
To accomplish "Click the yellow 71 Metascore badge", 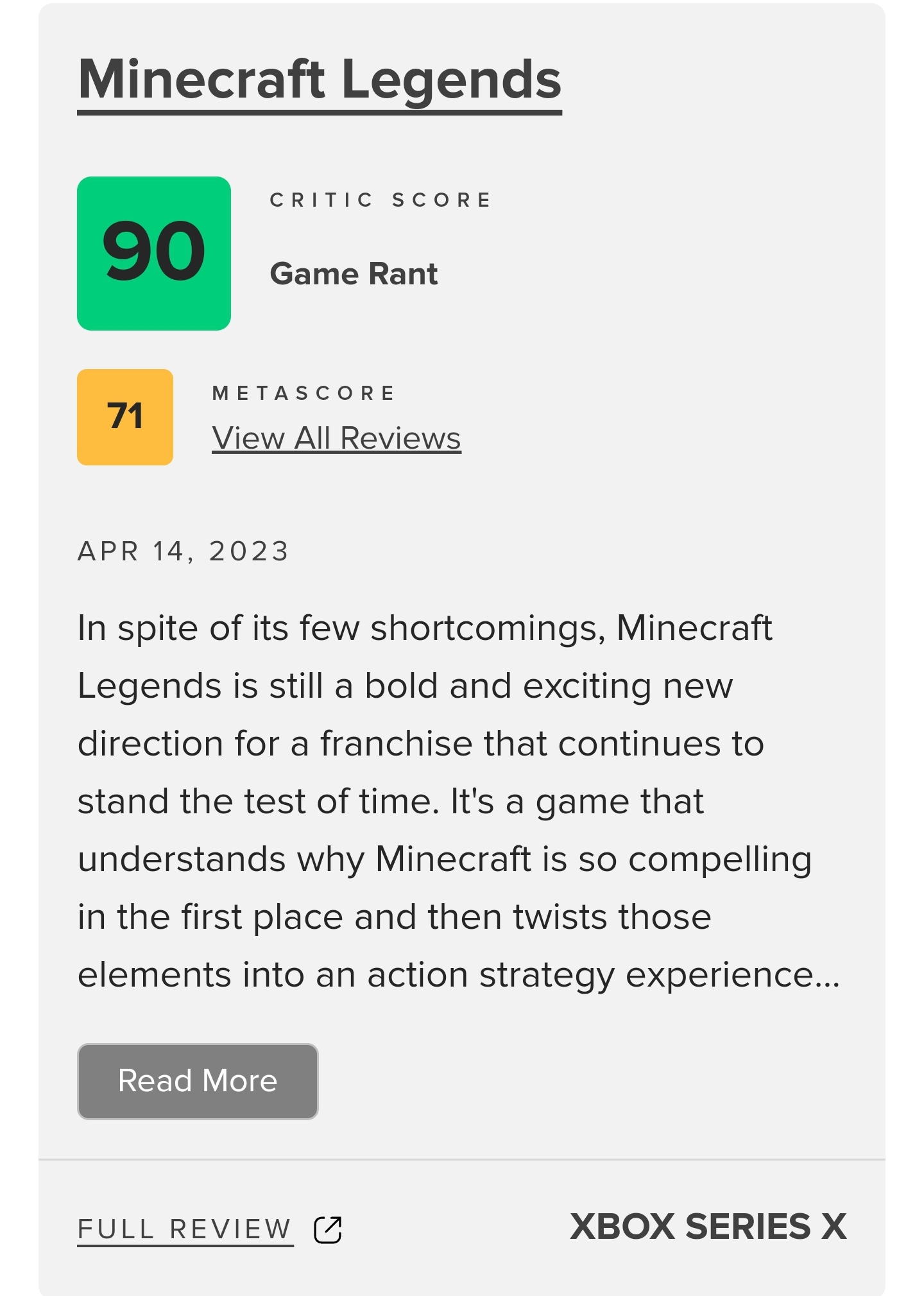I will click(125, 417).
